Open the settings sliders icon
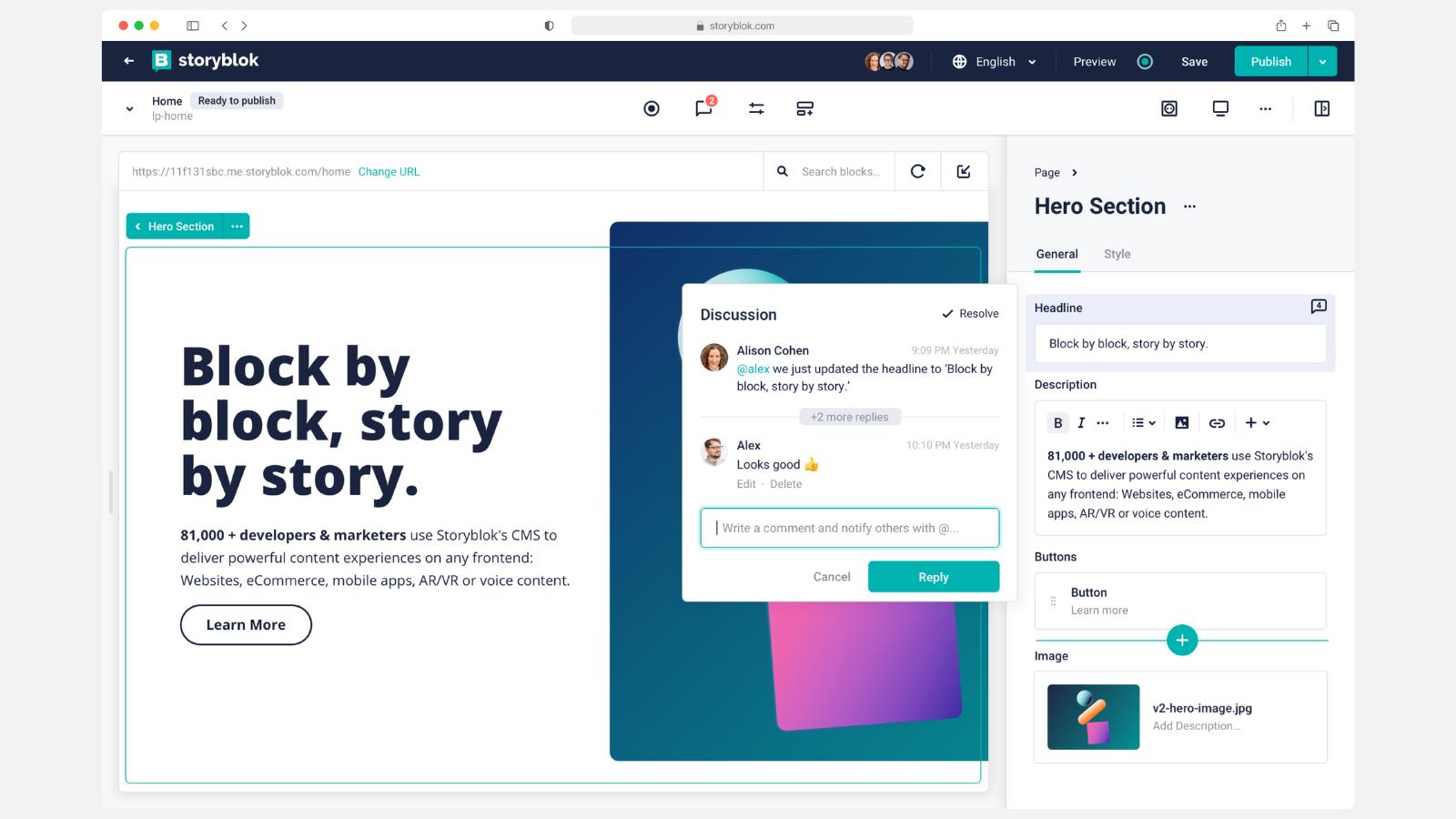The height and width of the screenshot is (819, 1456). 756,108
